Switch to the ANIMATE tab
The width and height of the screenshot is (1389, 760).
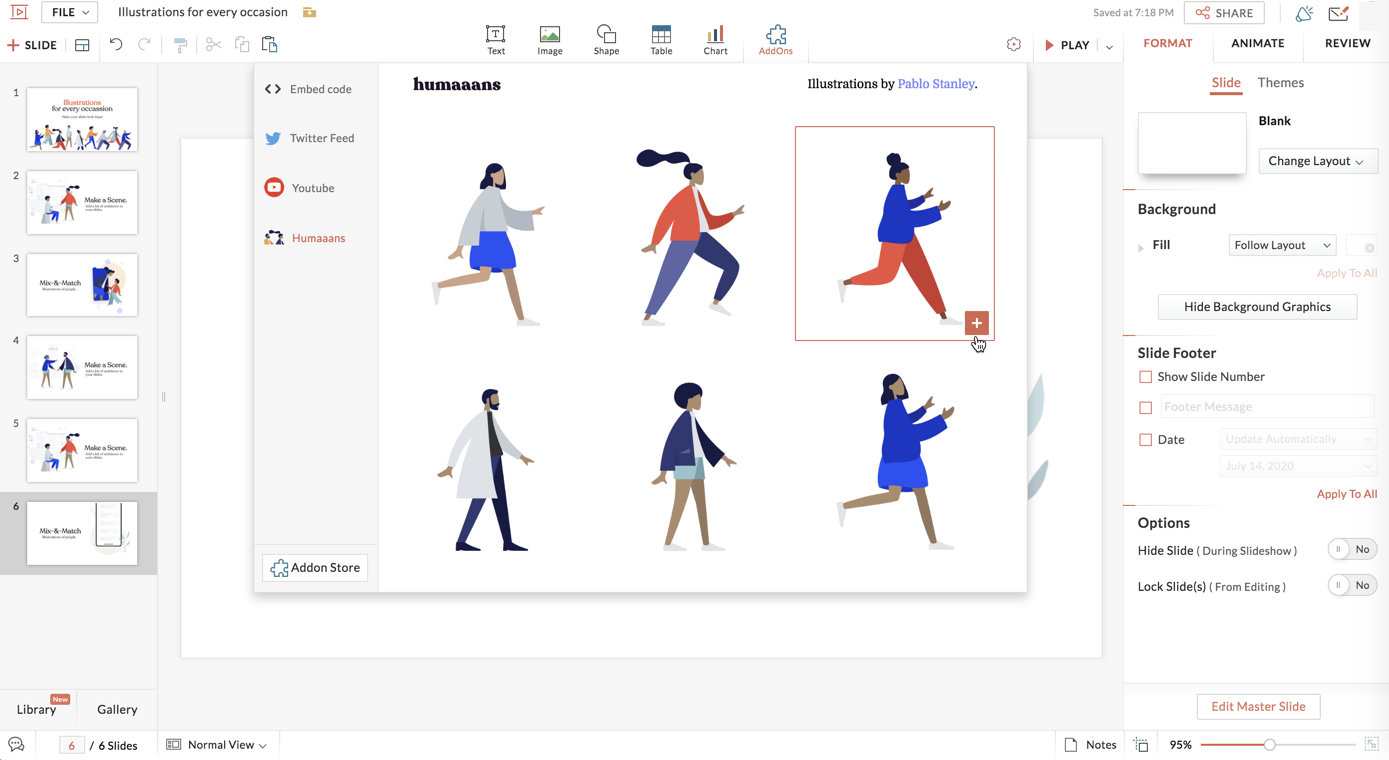tap(1257, 43)
